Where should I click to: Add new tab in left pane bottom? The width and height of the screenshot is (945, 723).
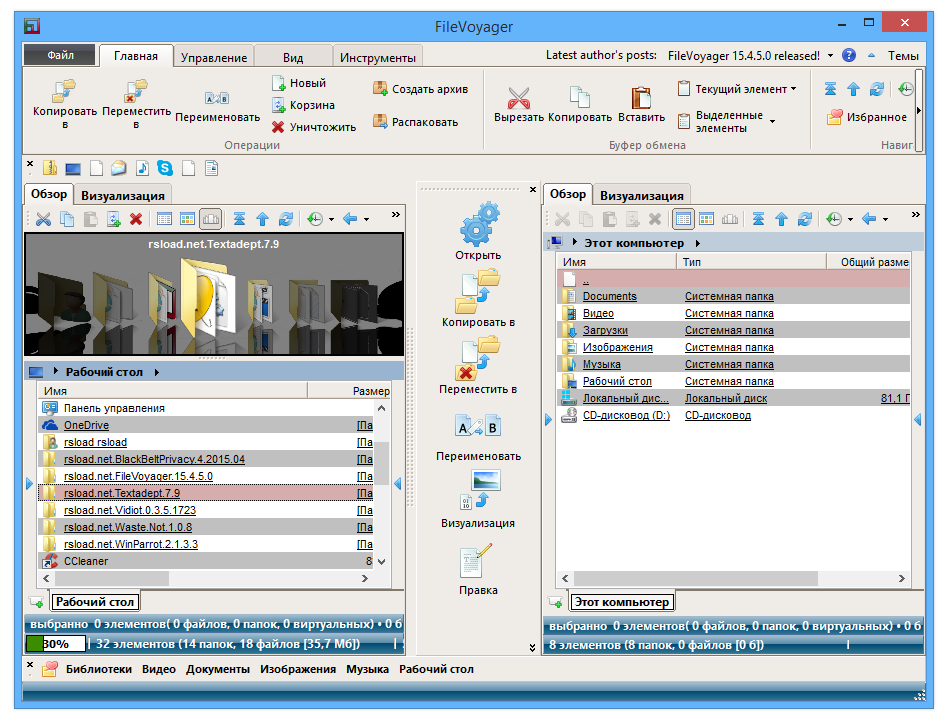(x=36, y=602)
